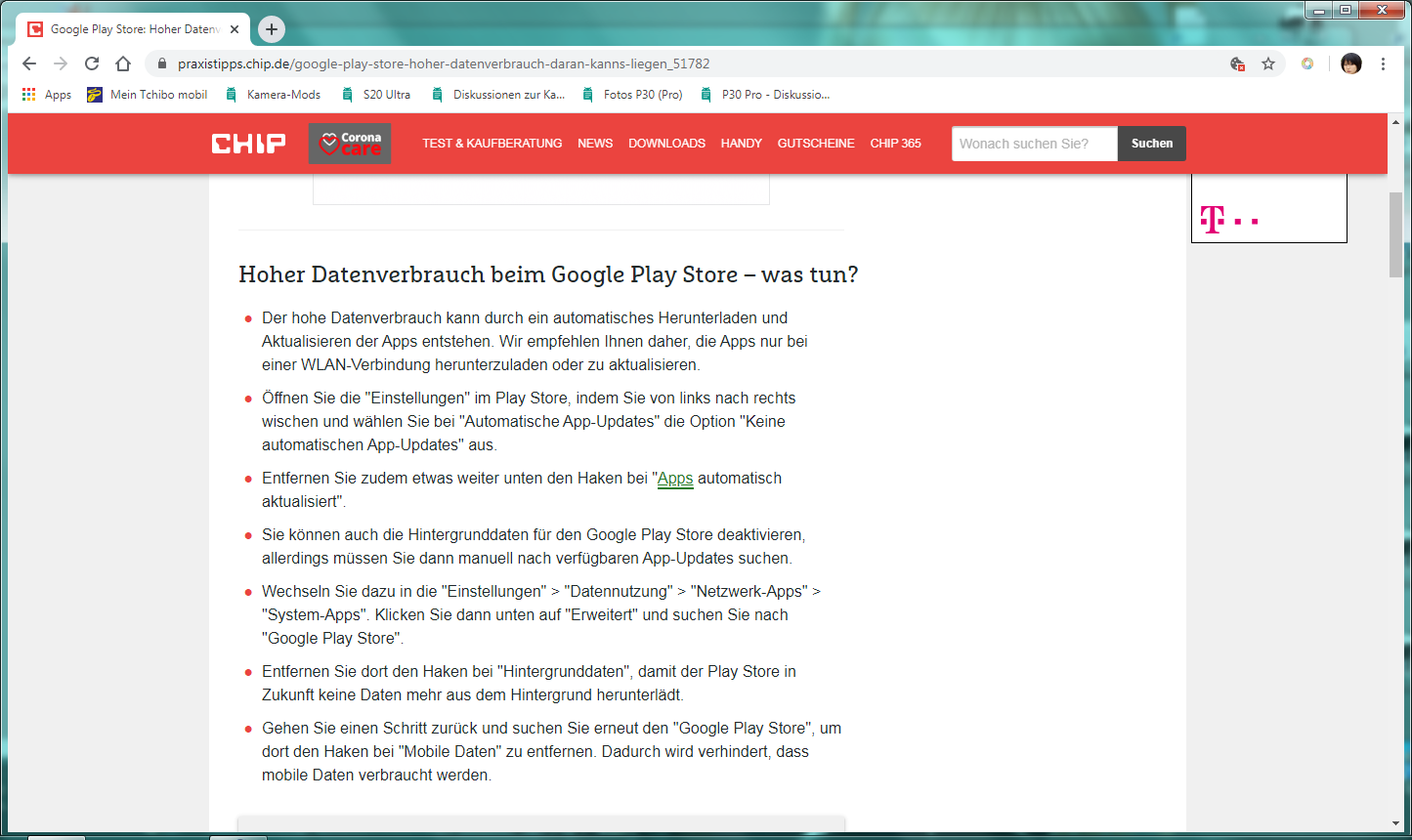1412x840 pixels.
Task: Open the Apps bookmarks shortcut
Action: [x=46, y=95]
